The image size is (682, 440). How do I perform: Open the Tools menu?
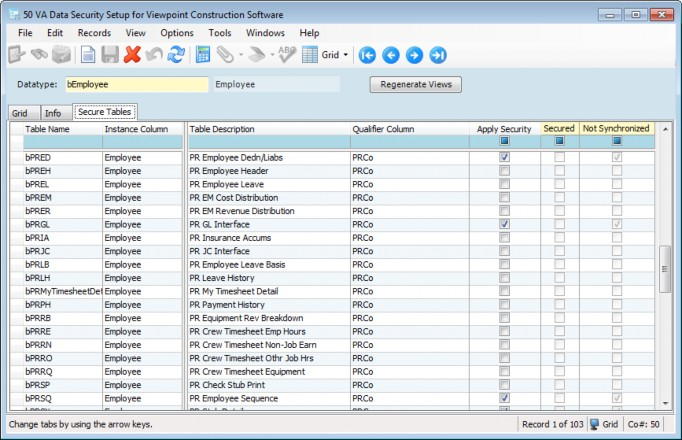point(220,33)
